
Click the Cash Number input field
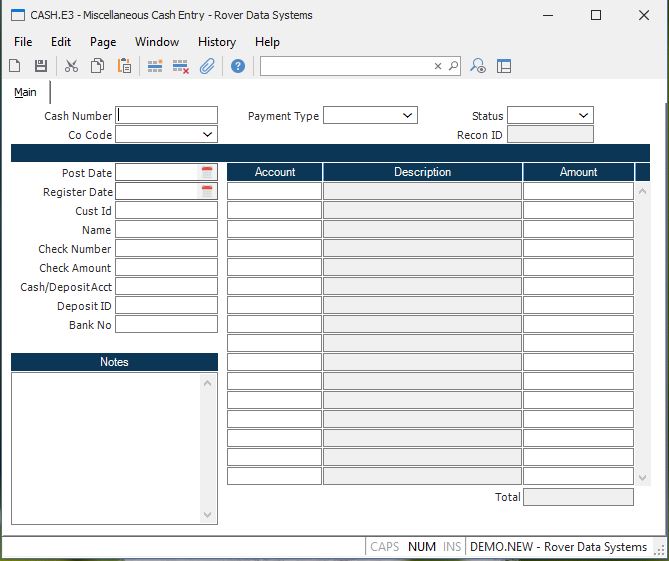pos(166,116)
